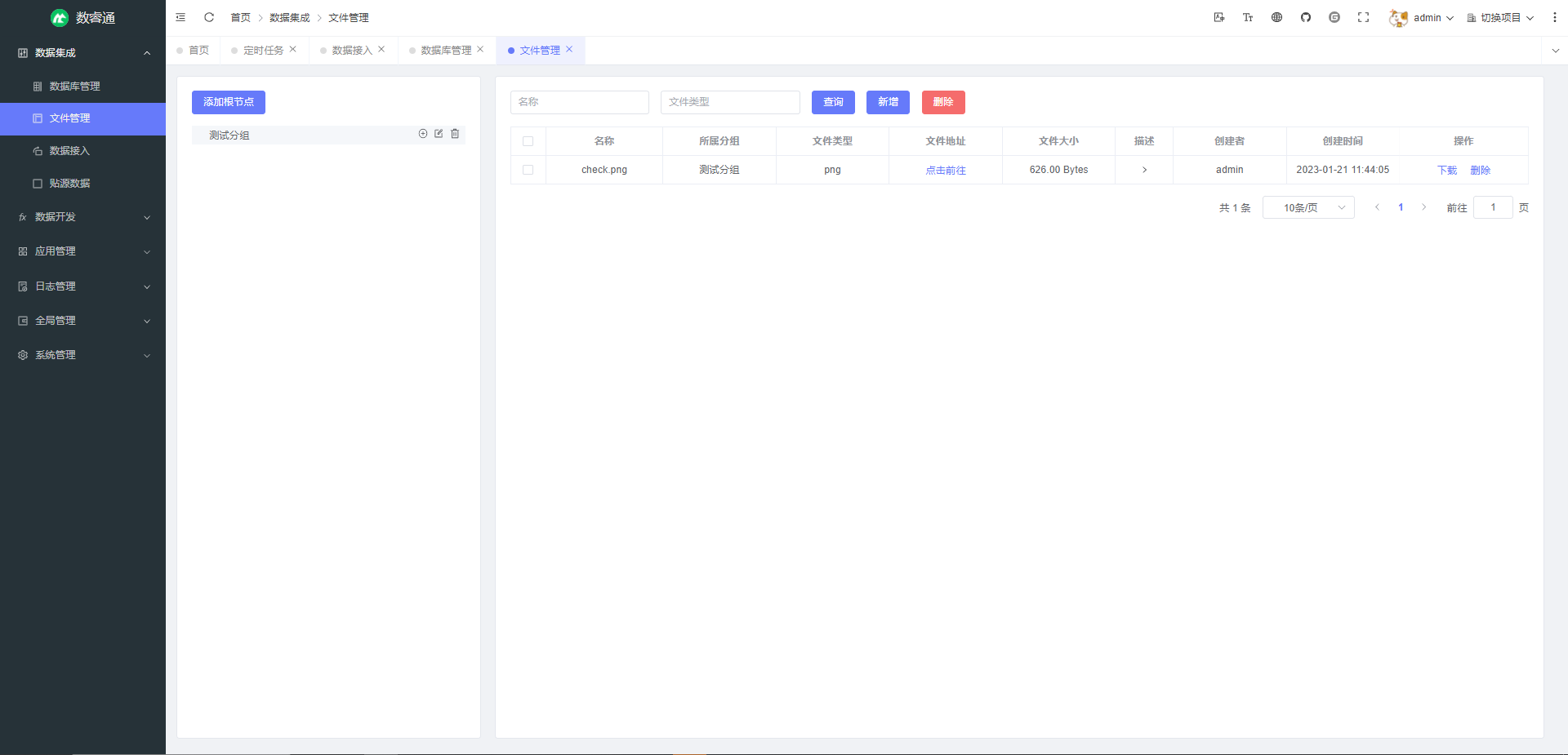Click the refresh page icon
This screenshot has width=1568, height=755.
tap(209, 17)
